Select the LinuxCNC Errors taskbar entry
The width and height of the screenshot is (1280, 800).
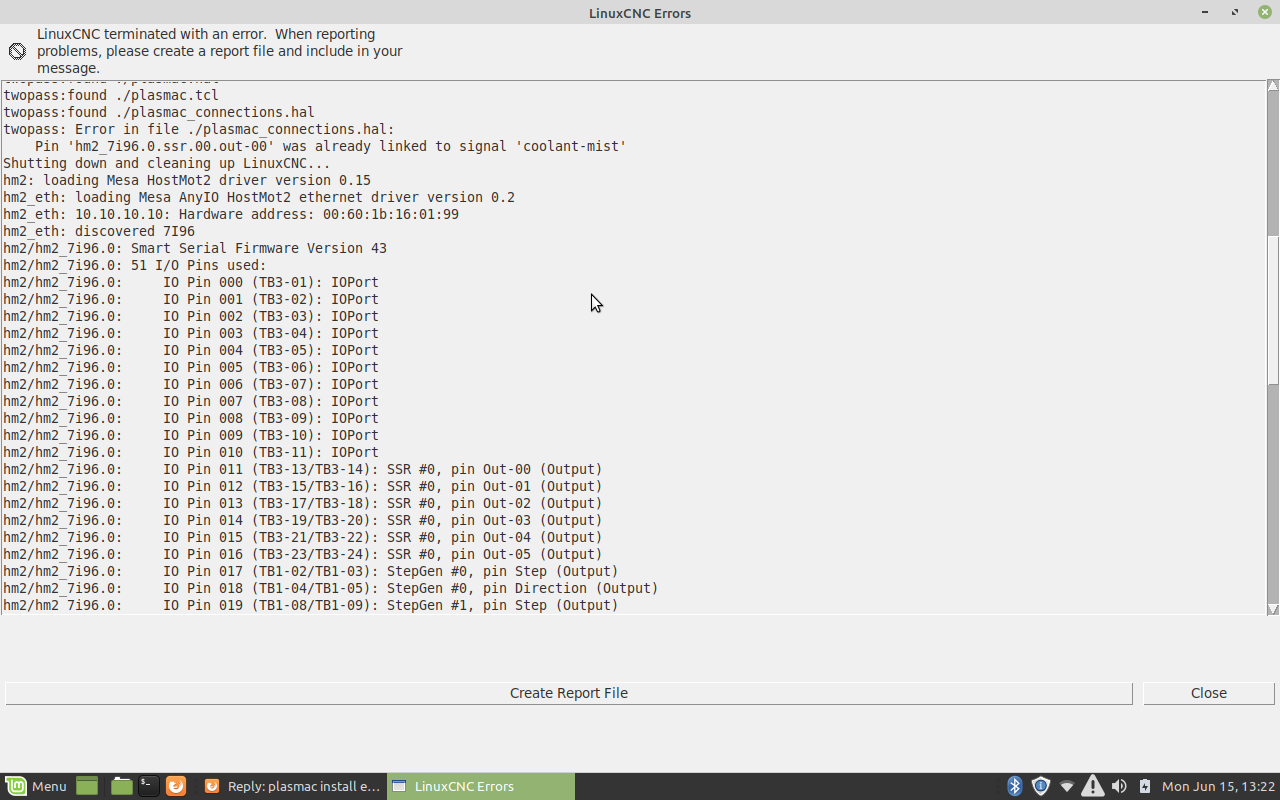481,786
